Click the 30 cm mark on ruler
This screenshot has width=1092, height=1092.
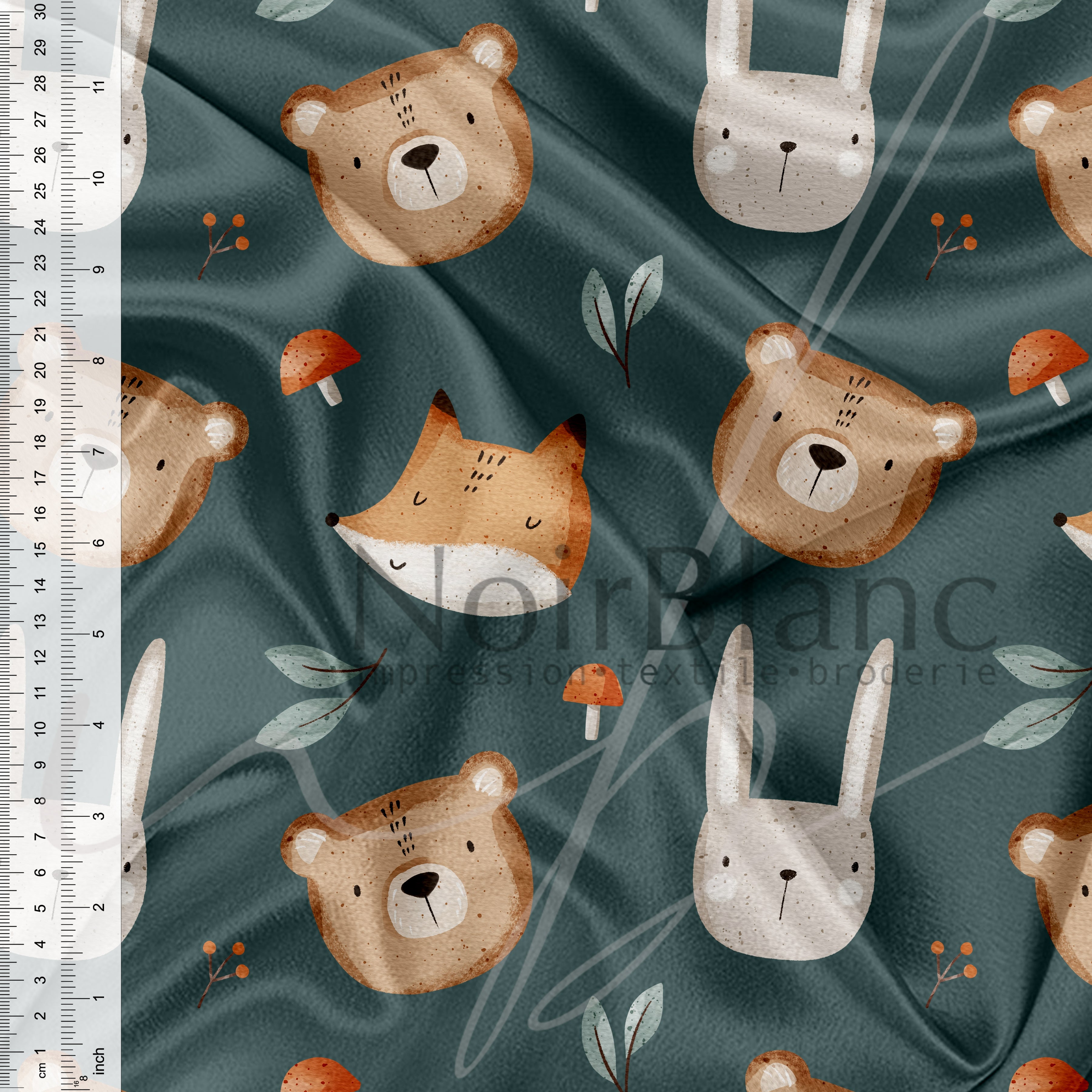[x=41, y=11]
